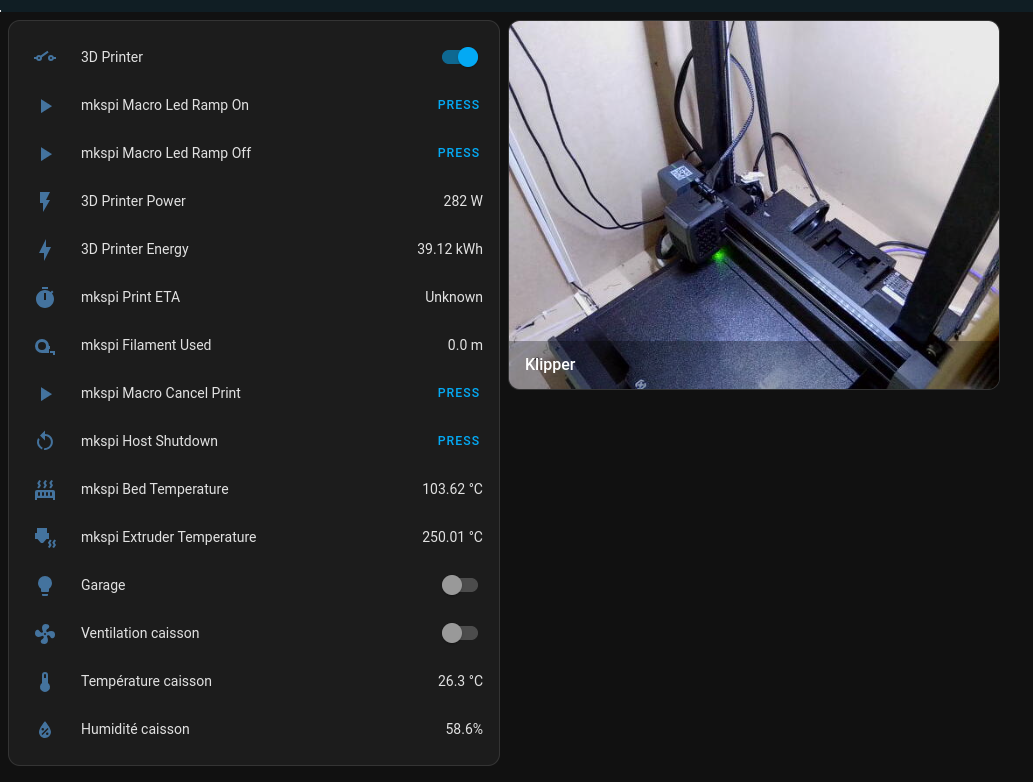Click the 3D Printer Energy lightning icon
This screenshot has width=1033, height=782.
pos(45,250)
